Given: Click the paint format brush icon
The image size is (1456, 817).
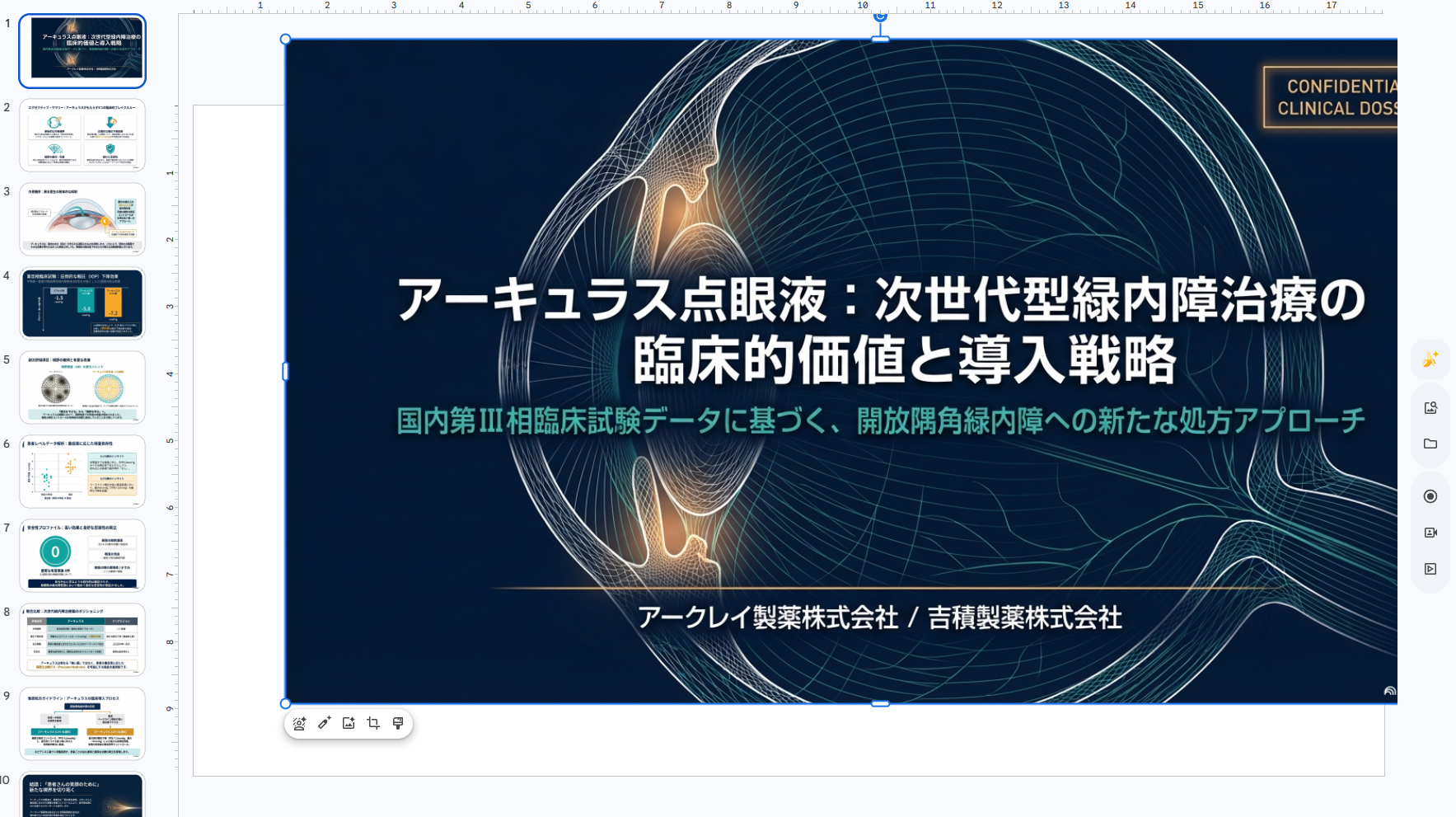Looking at the screenshot, I should coord(398,723).
